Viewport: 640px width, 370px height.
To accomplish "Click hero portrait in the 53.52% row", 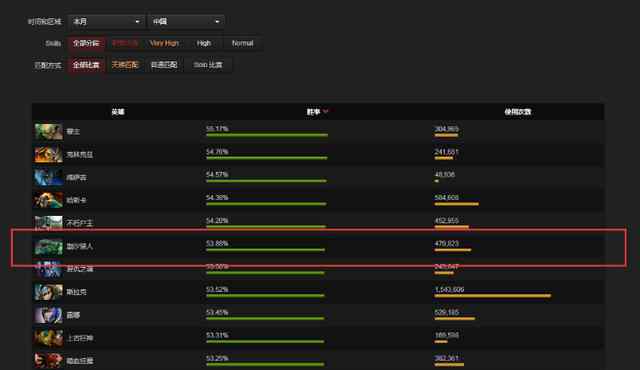I will [49, 292].
